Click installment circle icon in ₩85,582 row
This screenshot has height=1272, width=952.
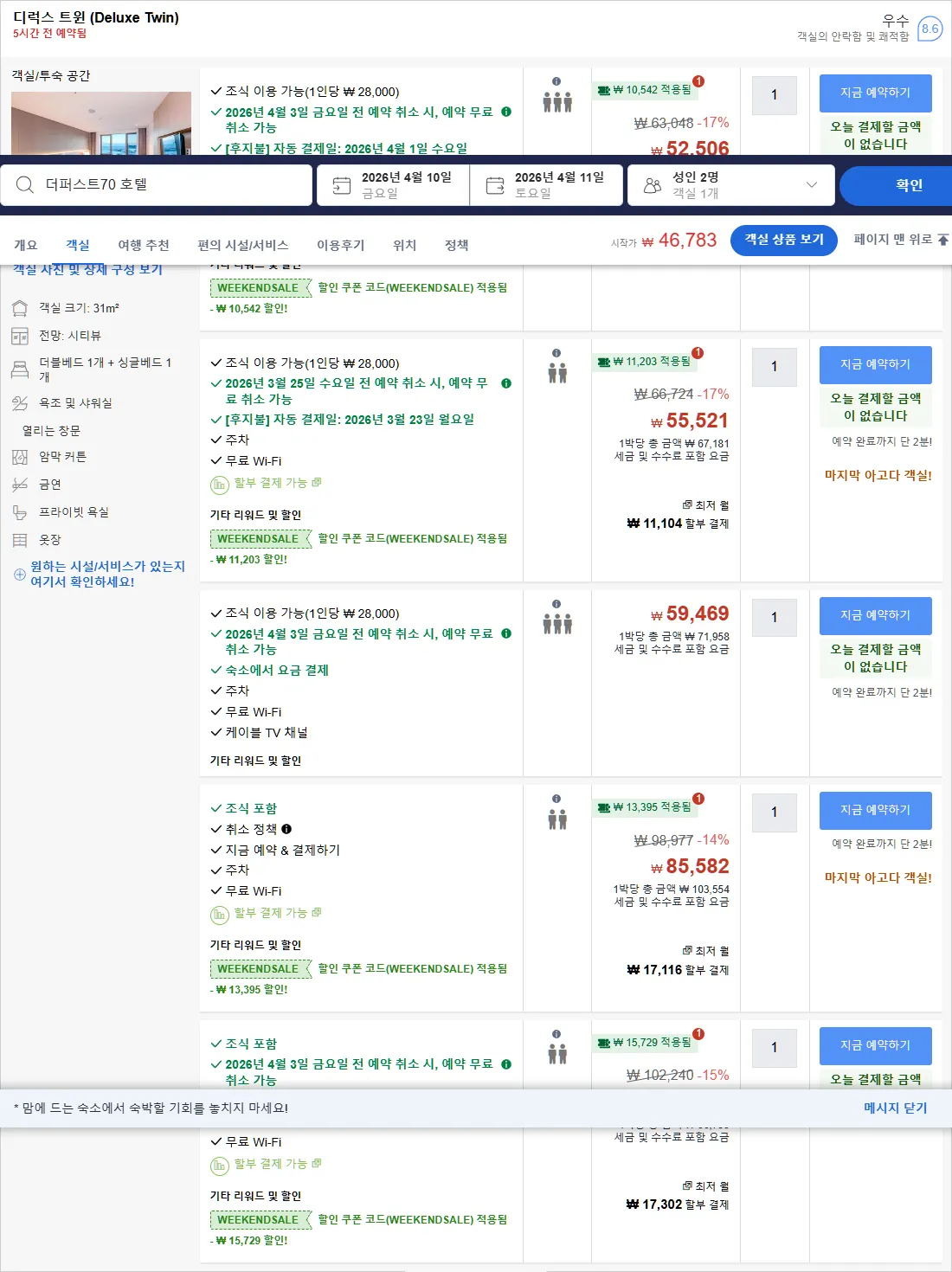pos(220,915)
